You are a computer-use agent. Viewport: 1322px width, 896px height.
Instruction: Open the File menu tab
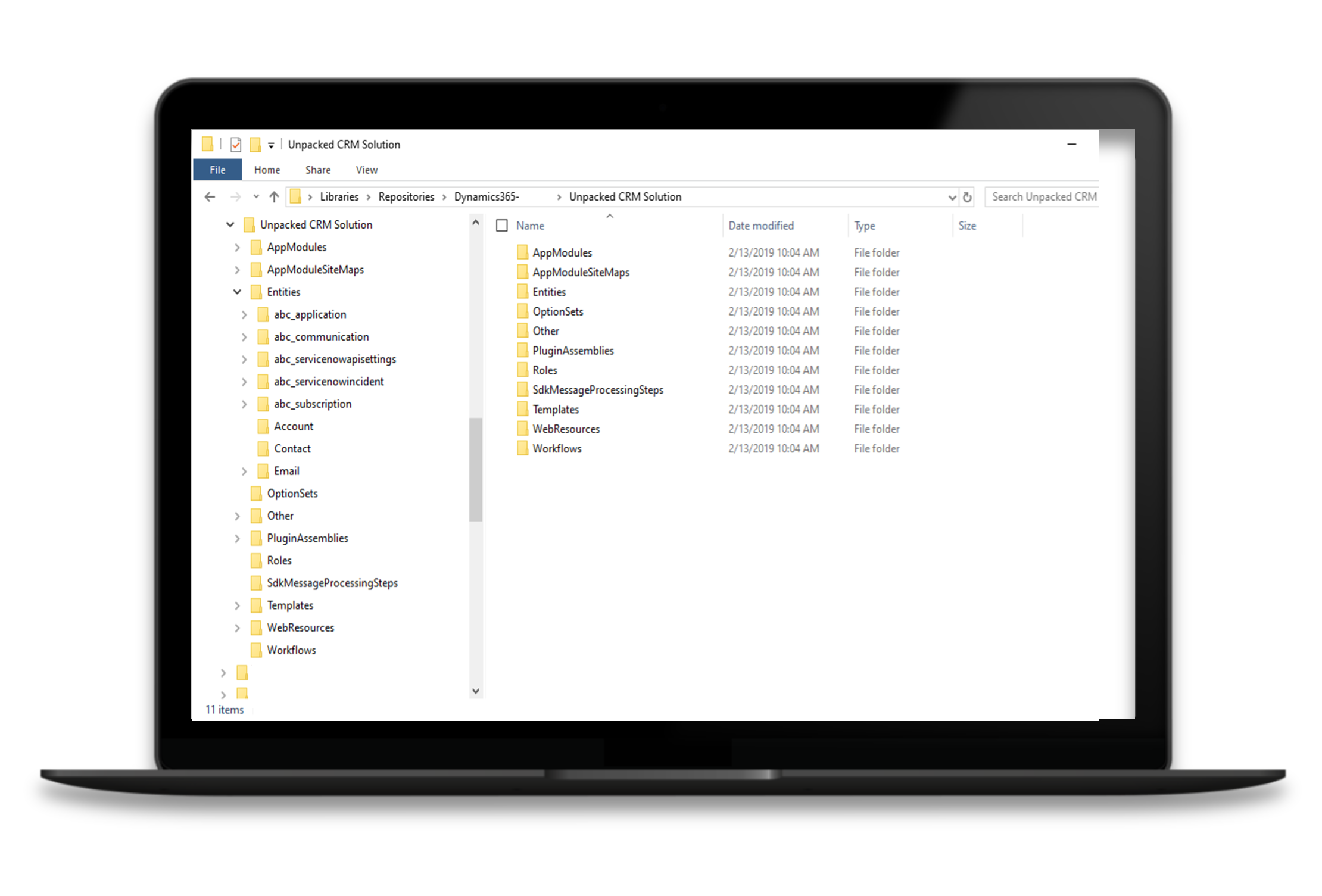[217, 170]
